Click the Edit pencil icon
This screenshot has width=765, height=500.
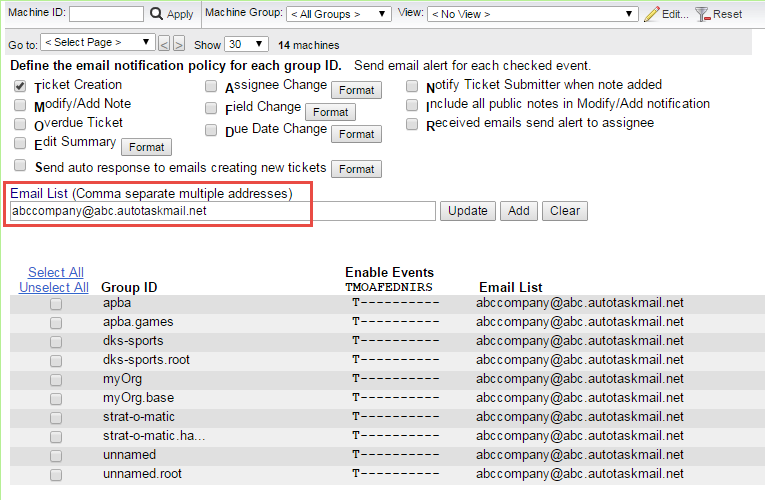pyautogui.click(x=652, y=14)
